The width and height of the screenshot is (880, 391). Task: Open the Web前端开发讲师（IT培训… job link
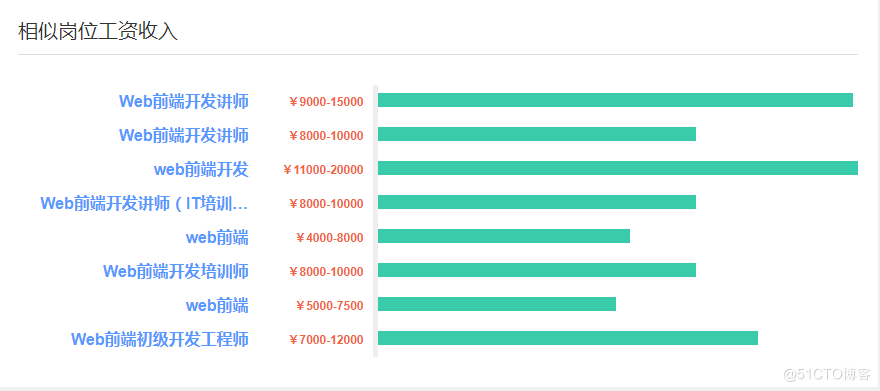(144, 203)
